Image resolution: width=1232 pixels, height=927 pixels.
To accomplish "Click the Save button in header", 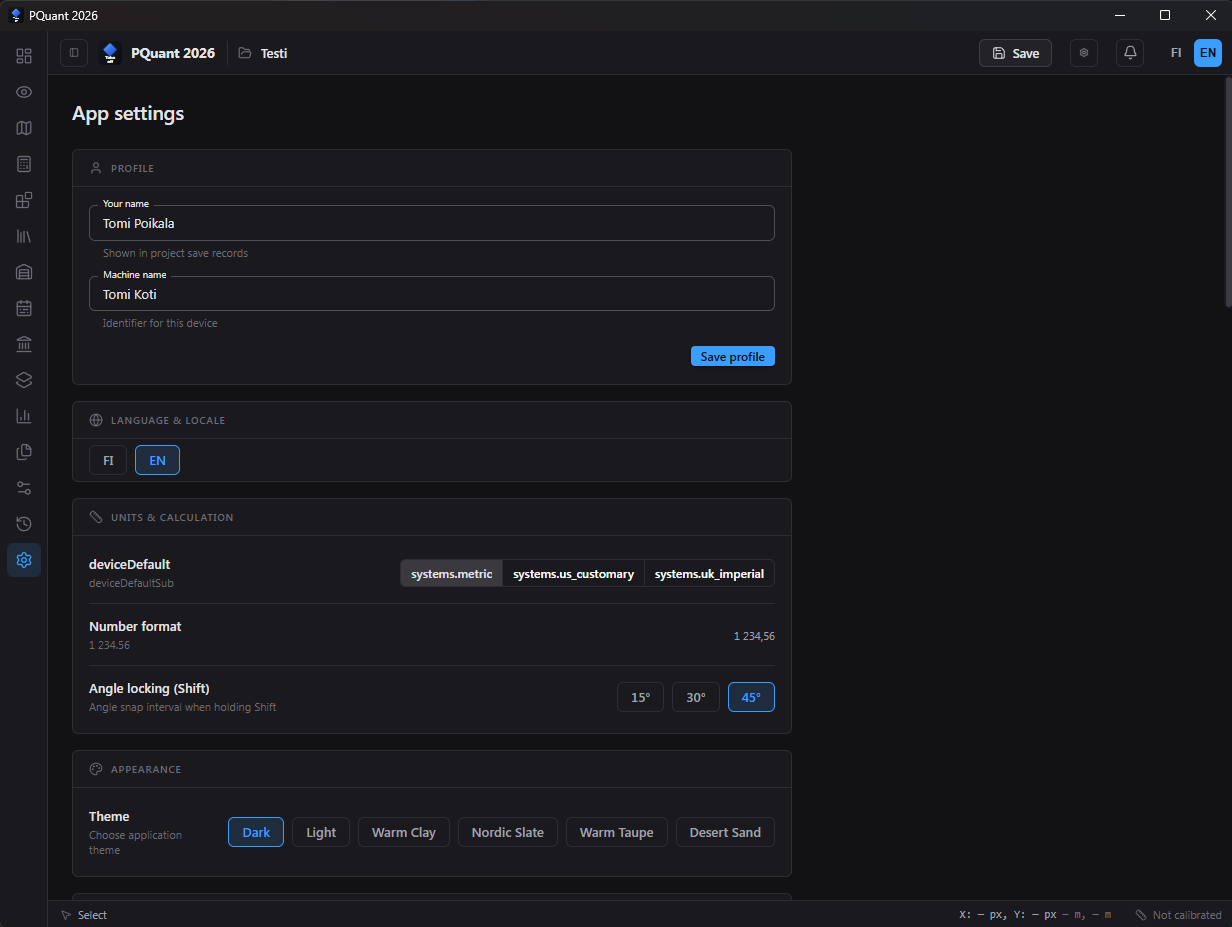I will point(1015,53).
